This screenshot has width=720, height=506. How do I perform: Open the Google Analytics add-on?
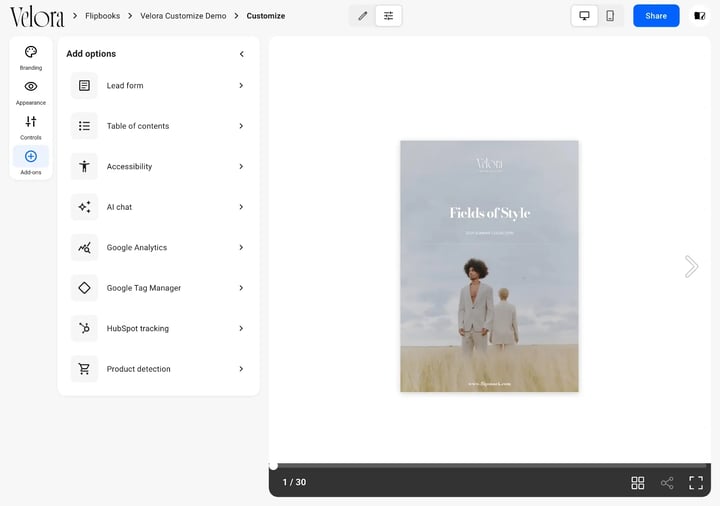coord(158,247)
